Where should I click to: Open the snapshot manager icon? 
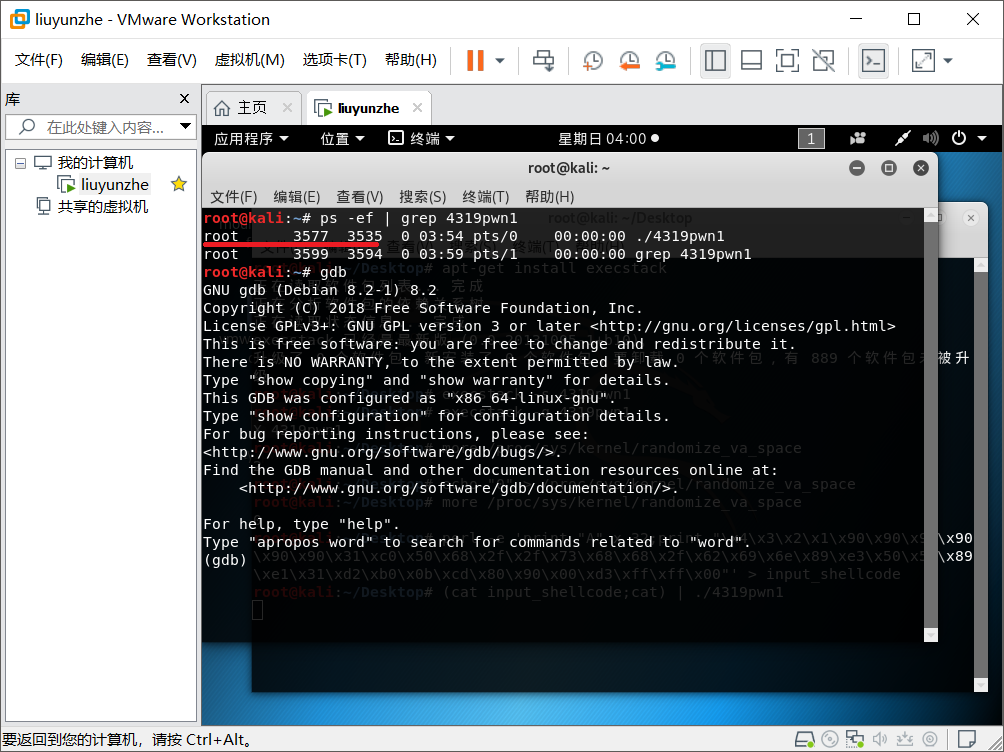click(x=666, y=61)
